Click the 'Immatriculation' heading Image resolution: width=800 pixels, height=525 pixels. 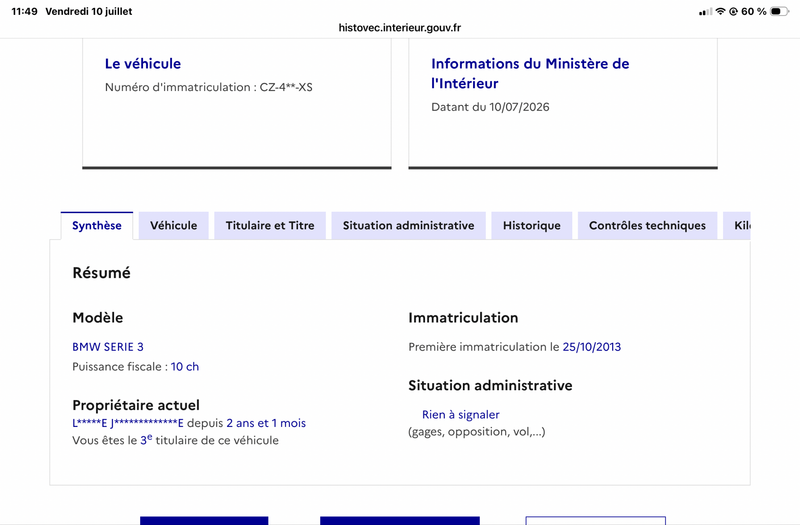pyautogui.click(x=463, y=318)
